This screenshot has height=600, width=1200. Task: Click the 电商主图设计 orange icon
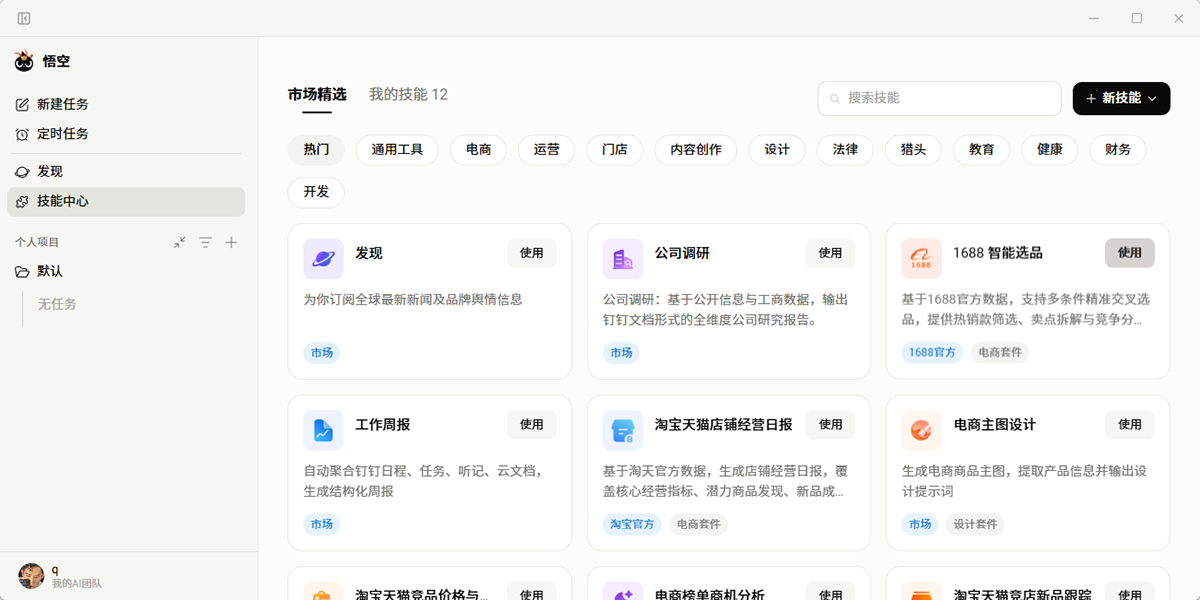tap(921, 430)
